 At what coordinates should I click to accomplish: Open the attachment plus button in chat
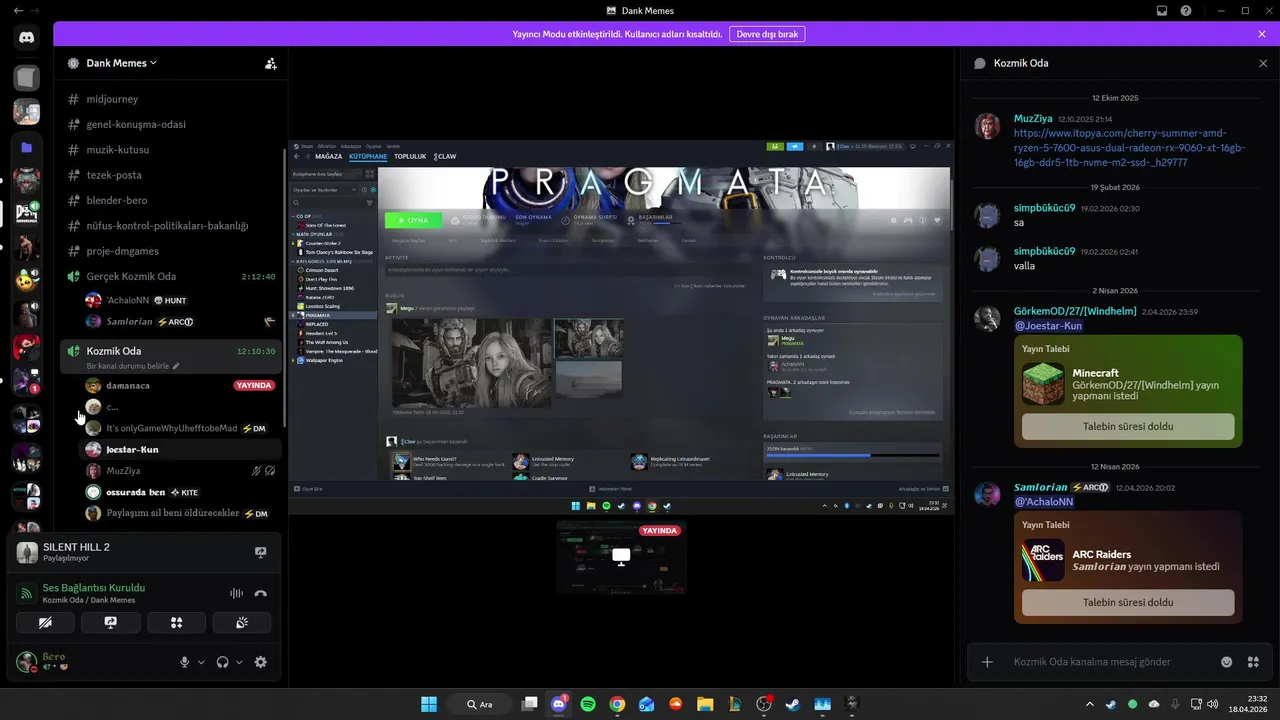(987, 662)
